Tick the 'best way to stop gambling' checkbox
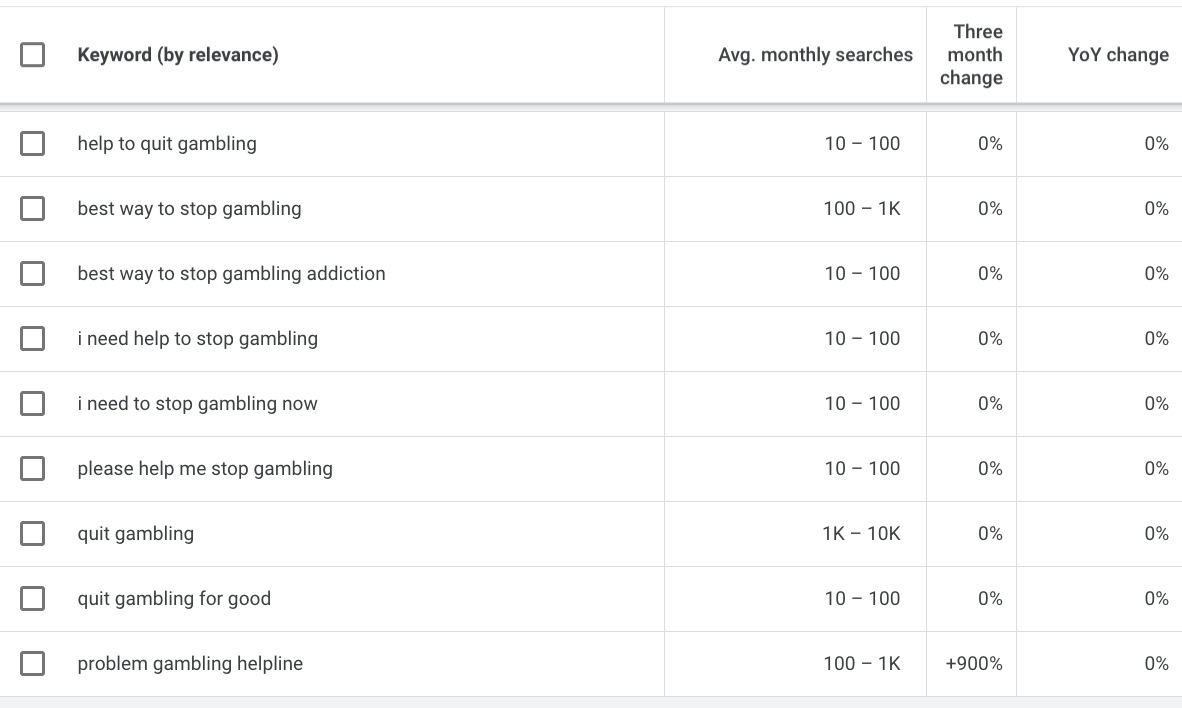 click(x=33, y=209)
